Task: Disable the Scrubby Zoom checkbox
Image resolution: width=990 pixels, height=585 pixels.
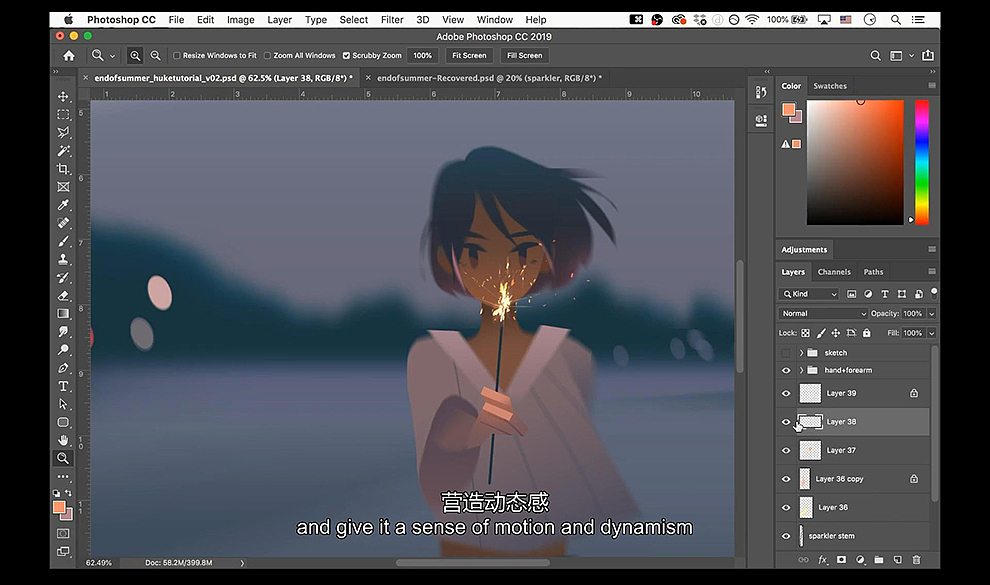Action: (x=346, y=56)
